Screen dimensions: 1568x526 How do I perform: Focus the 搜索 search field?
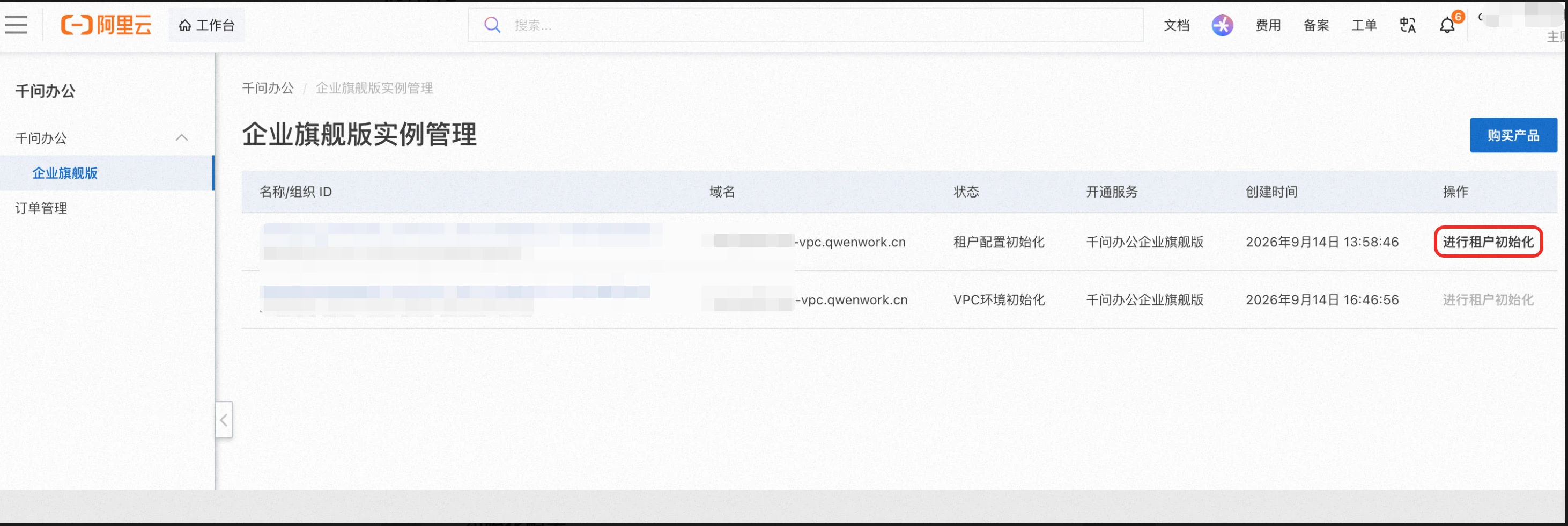point(805,25)
